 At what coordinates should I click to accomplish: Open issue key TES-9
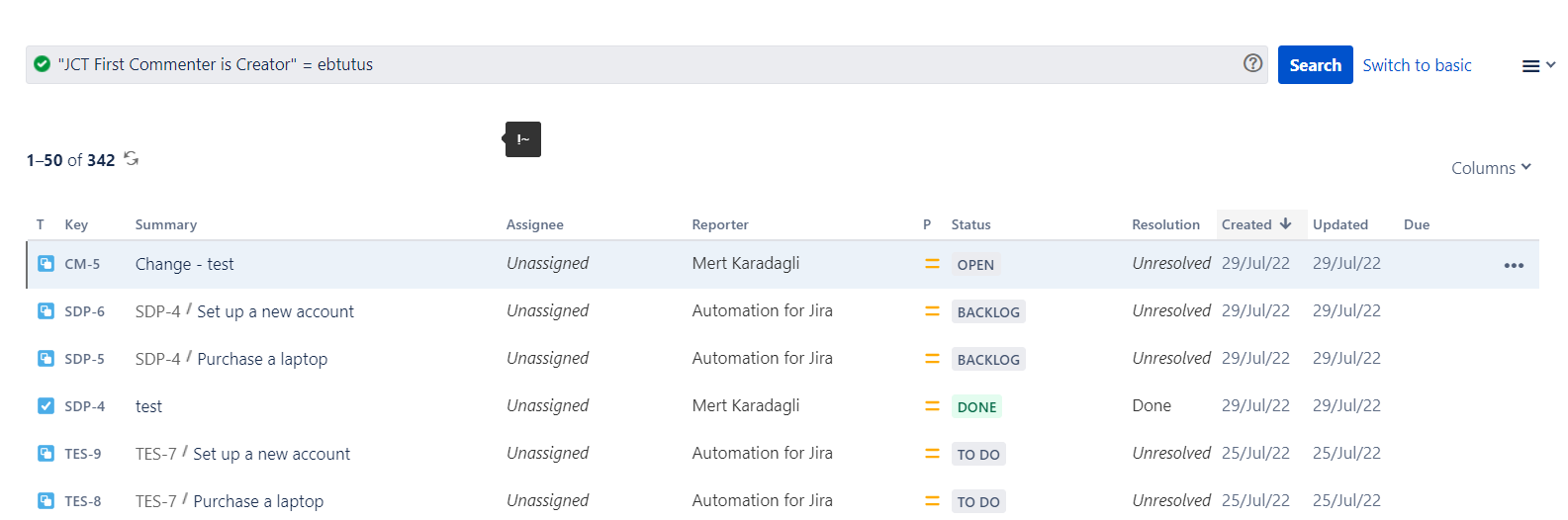(83, 454)
